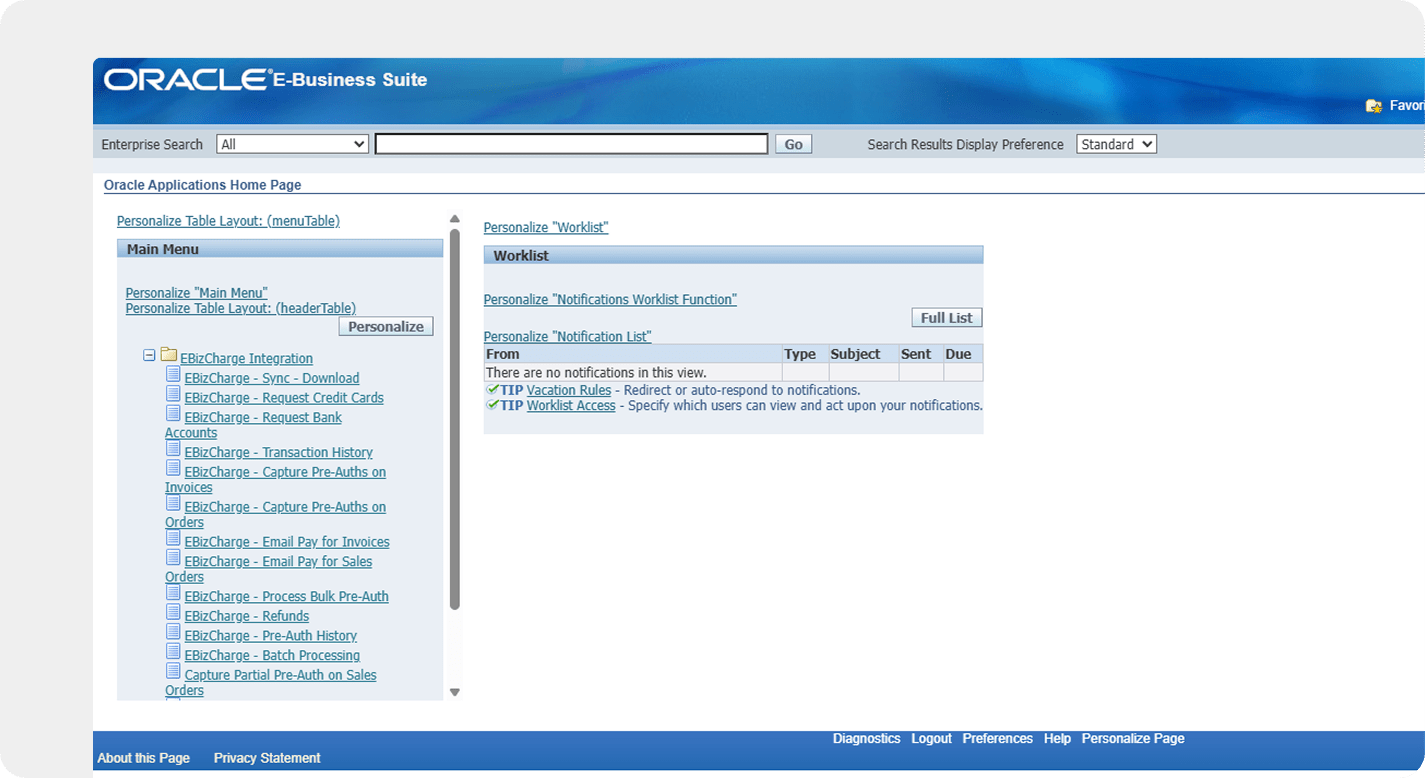Open Personalize Table Layout: (menuTable) link
The width and height of the screenshot is (1425, 778).
(x=228, y=221)
